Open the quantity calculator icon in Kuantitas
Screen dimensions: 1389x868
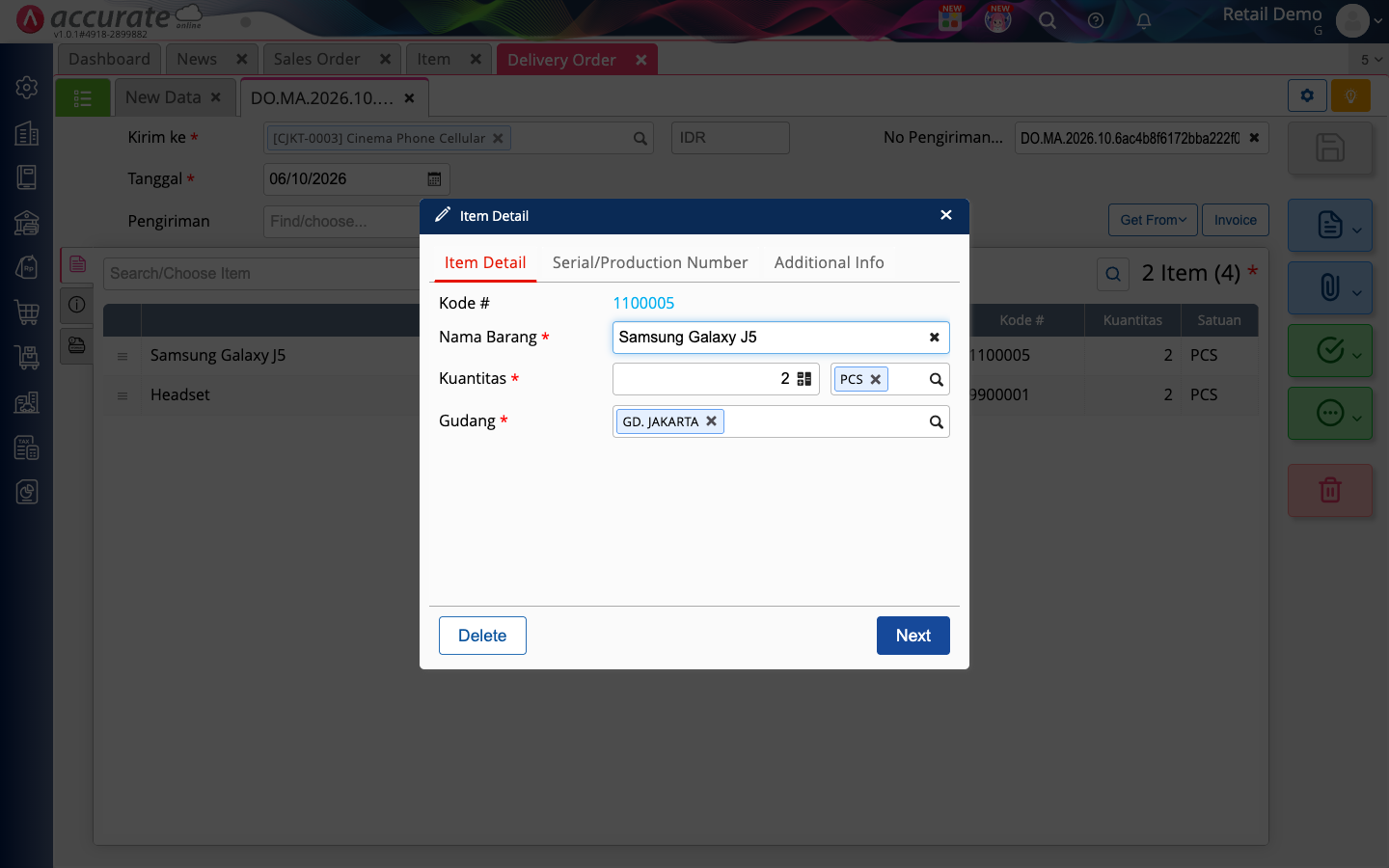804,379
